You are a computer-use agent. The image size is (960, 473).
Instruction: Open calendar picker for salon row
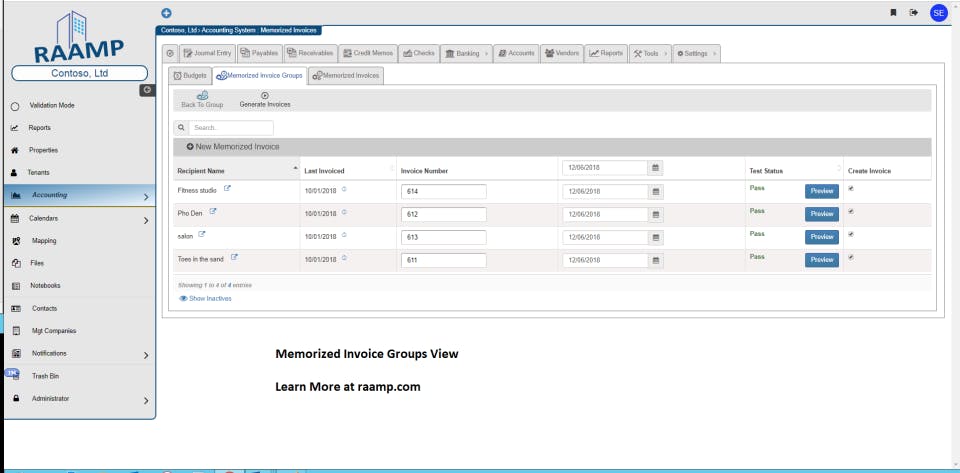coord(655,237)
